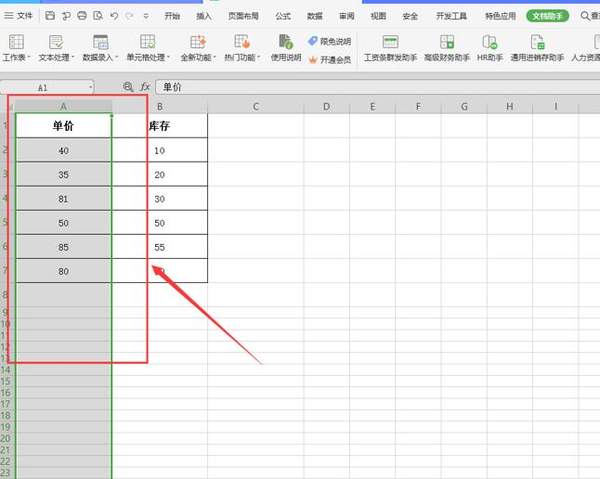Switch to the 审阅 tab

tap(347, 16)
